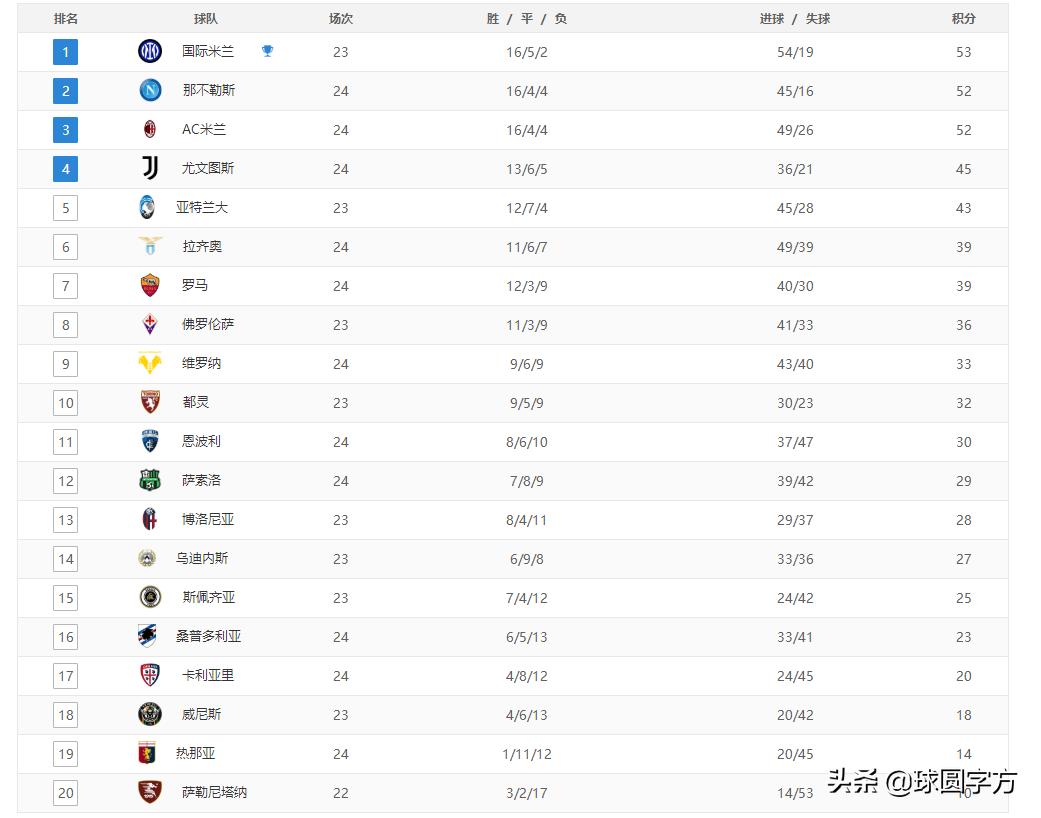The width and height of the screenshot is (1041, 818).
Task: Click the rank 20 number box
Action: tap(66, 793)
